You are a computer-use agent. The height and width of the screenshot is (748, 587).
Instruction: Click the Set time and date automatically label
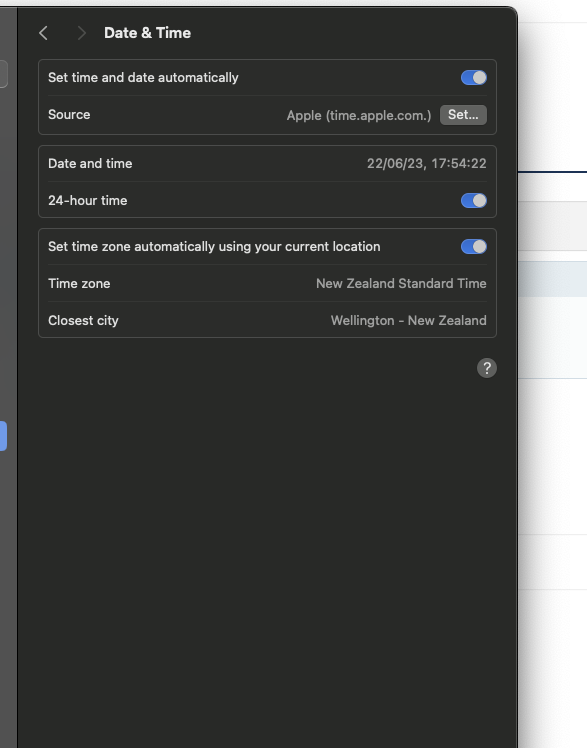tap(143, 78)
